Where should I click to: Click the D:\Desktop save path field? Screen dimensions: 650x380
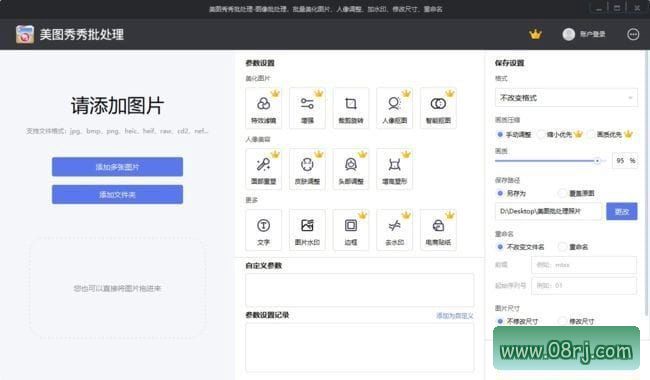point(548,211)
